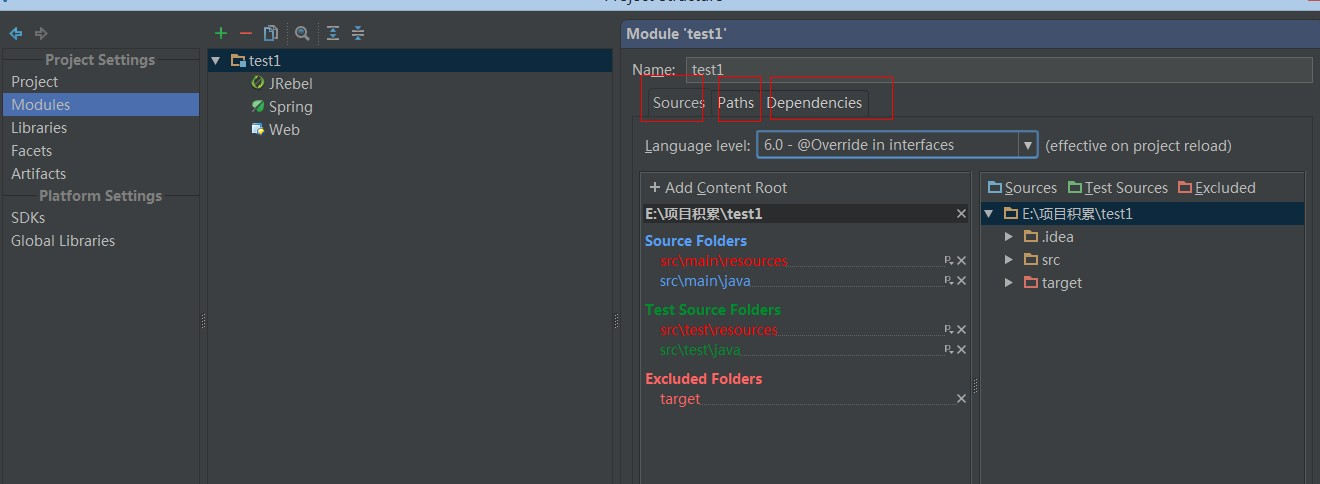Click the Copy module toolbar icon
1320x484 pixels.
click(x=271, y=34)
